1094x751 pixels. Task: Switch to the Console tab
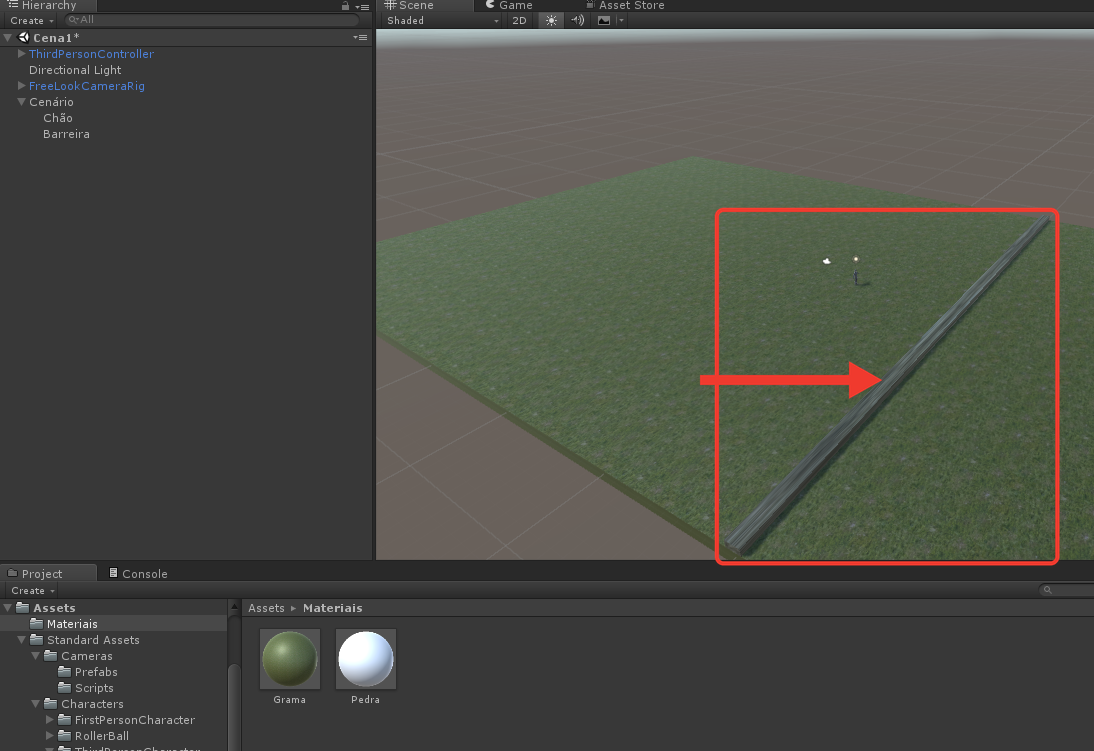click(138, 574)
